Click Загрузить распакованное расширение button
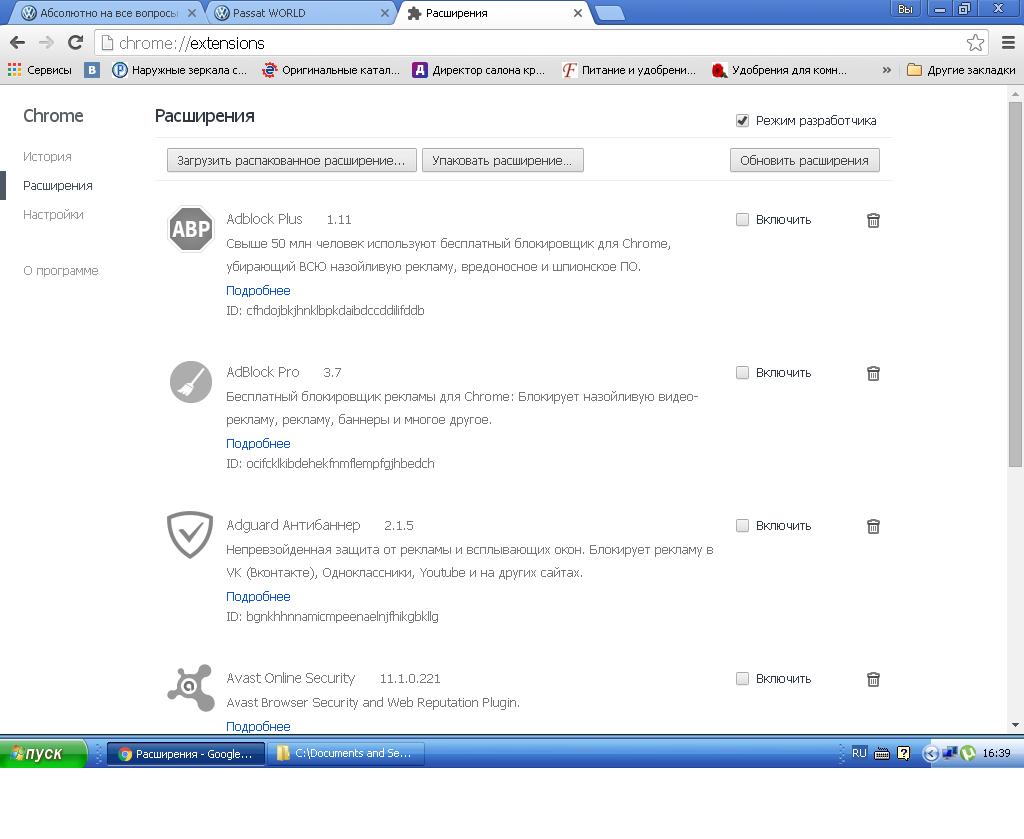The width and height of the screenshot is (1024, 839). point(291,160)
